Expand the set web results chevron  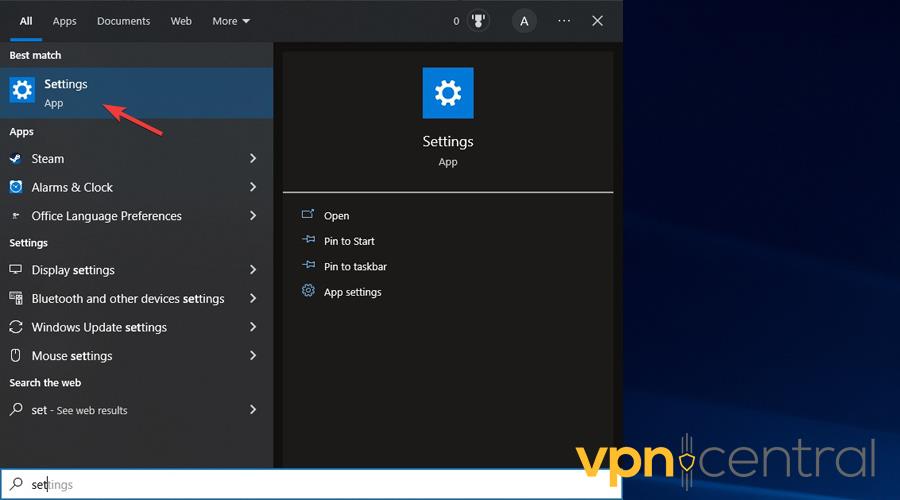pyautogui.click(x=253, y=409)
